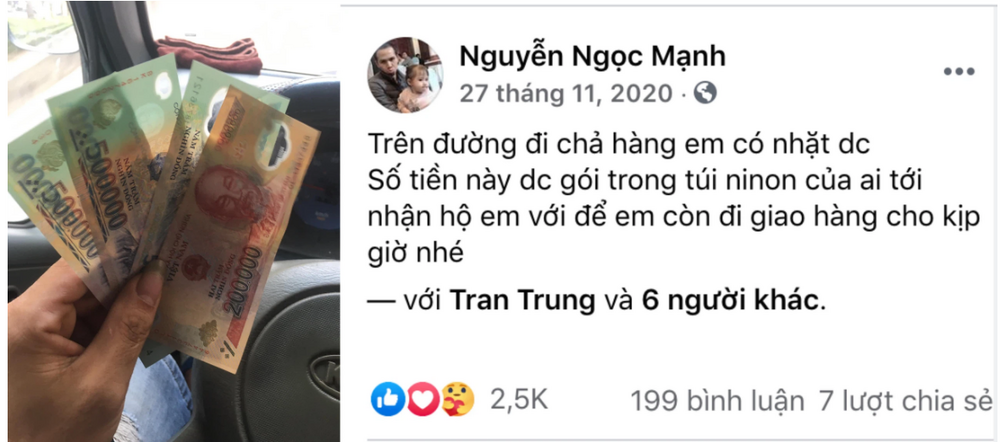View the 7 lượt chia sẻ shares
The width and height of the screenshot is (1000, 442).
coord(906,401)
